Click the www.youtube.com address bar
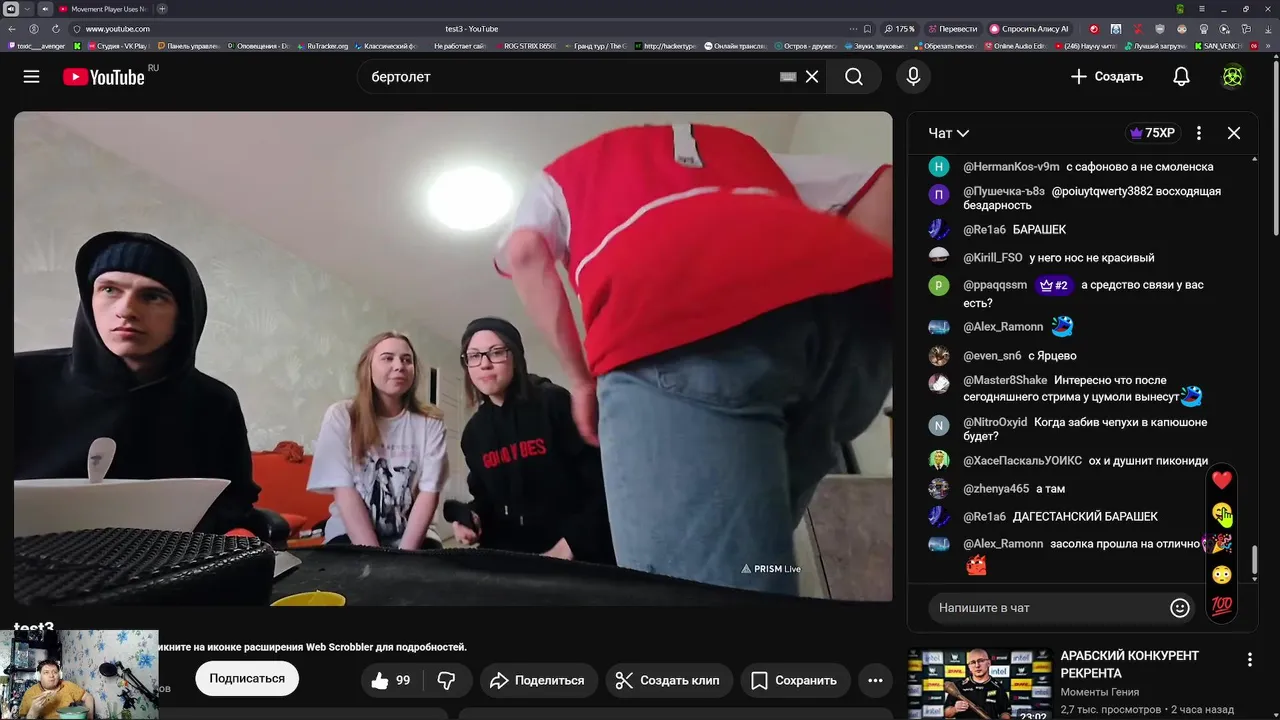Viewport: 1280px width, 720px height. (x=117, y=29)
